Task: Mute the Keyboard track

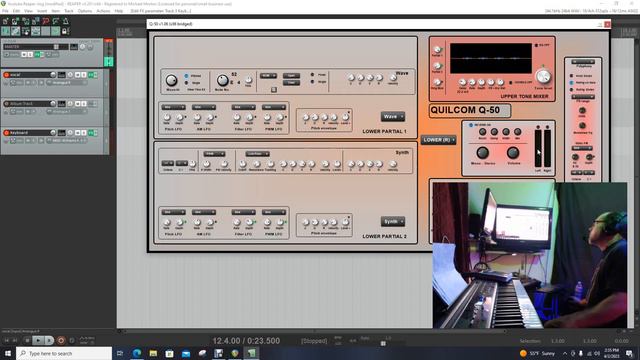Action: point(78,133)
